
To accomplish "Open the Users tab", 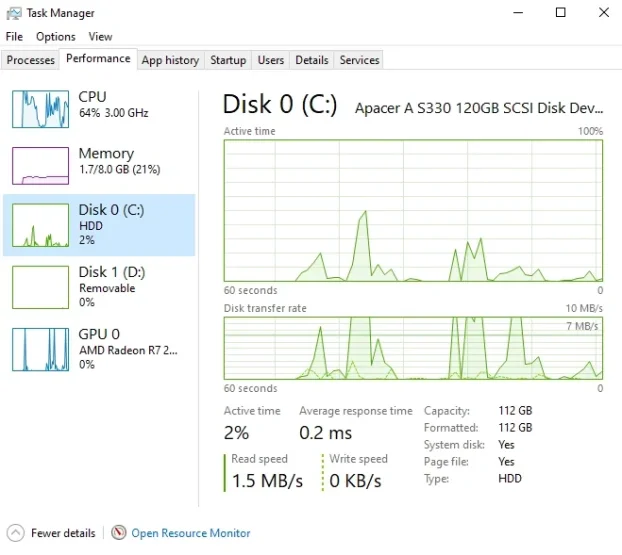I will click(x=271, y=60).
